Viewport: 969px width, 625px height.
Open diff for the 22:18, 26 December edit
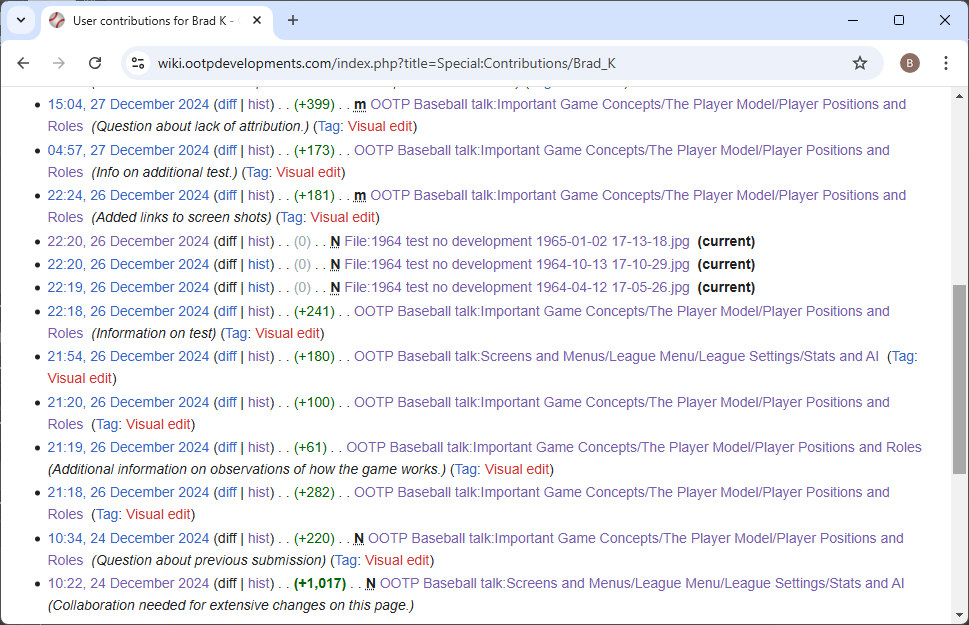(227, 312)
